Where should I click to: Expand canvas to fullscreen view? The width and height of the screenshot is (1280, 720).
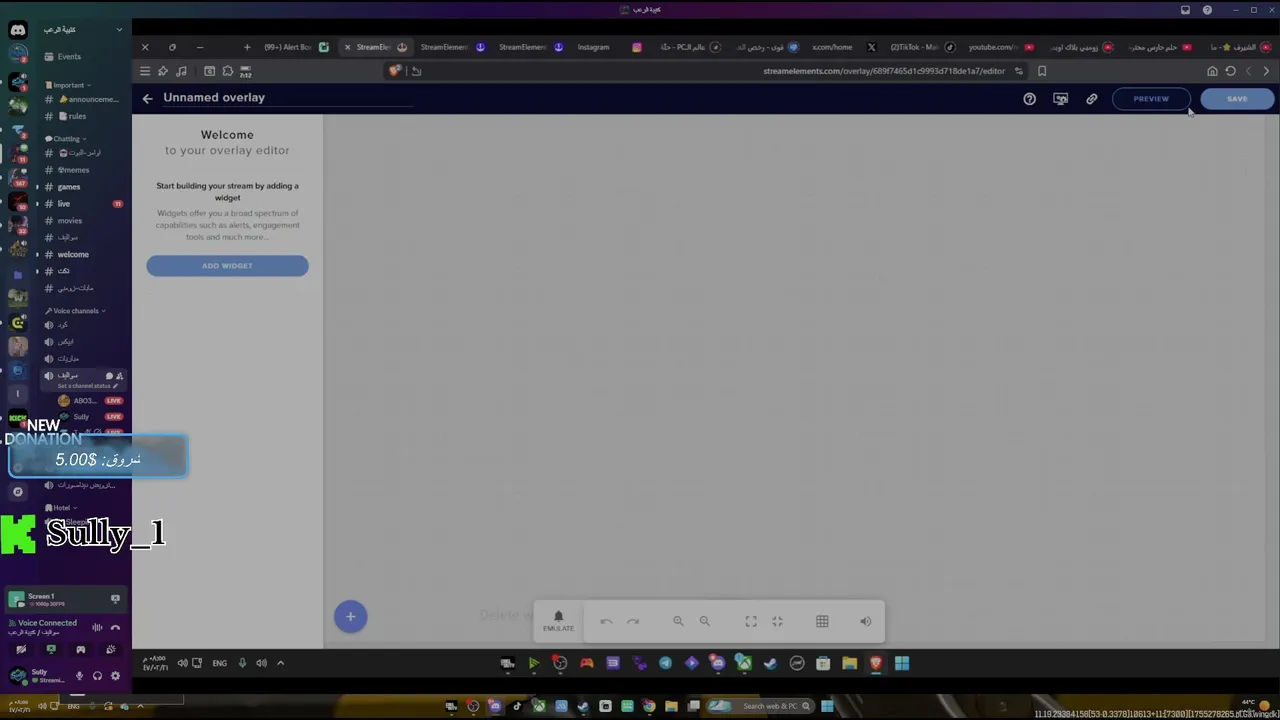(751, 621)
